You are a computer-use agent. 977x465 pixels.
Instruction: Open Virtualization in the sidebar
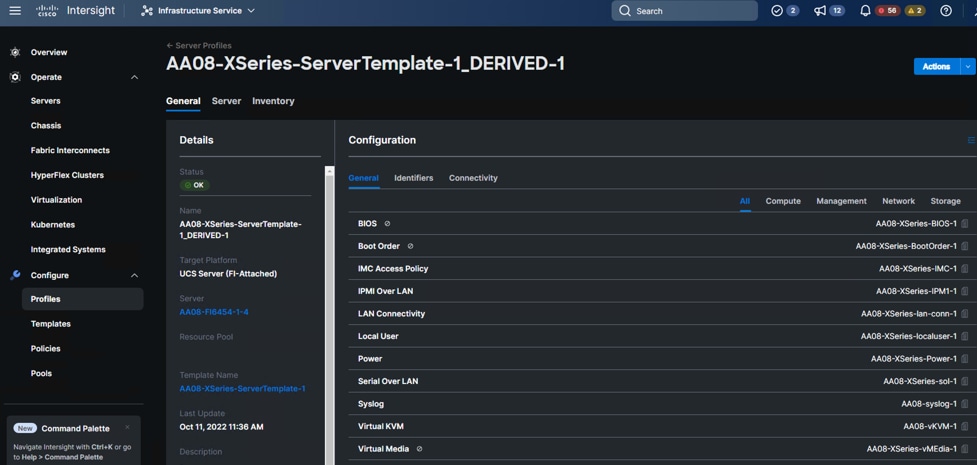tap(56, 200)
